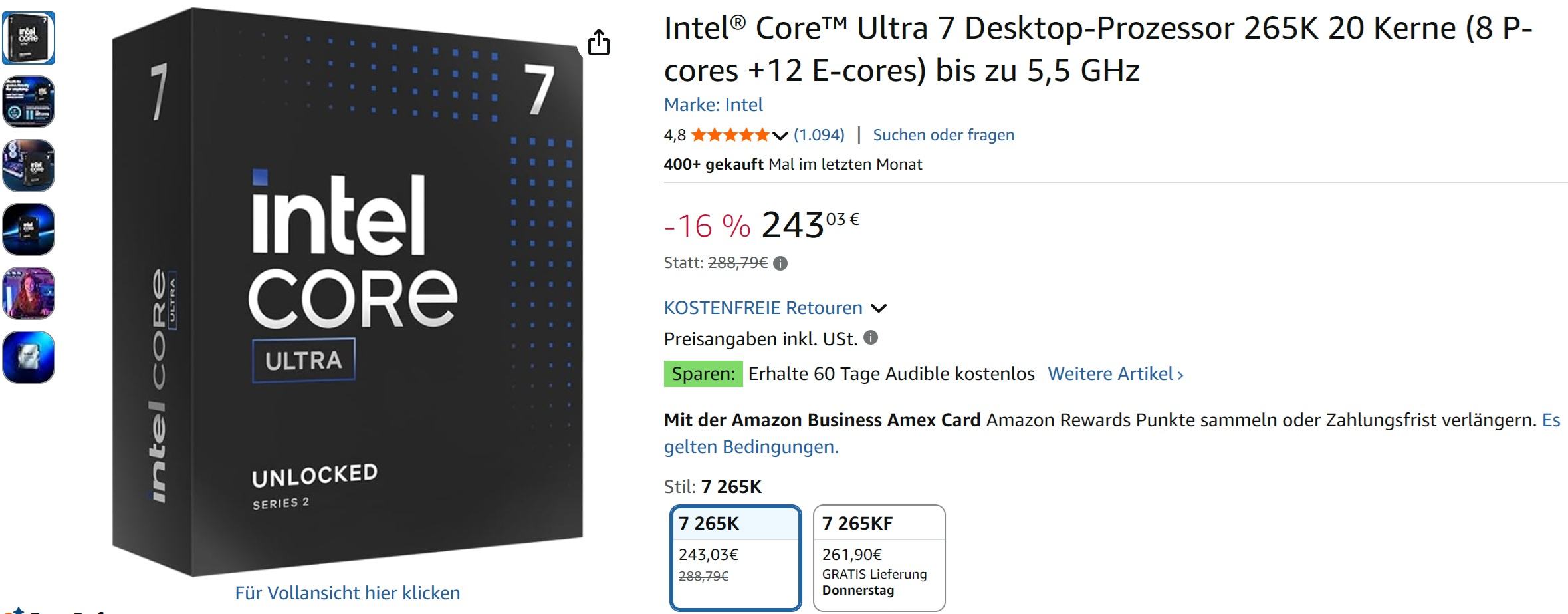Viewport: 1568px width, 614px height.
Task: Open the 1.094 reviews count link
Action: pos(819,135)
